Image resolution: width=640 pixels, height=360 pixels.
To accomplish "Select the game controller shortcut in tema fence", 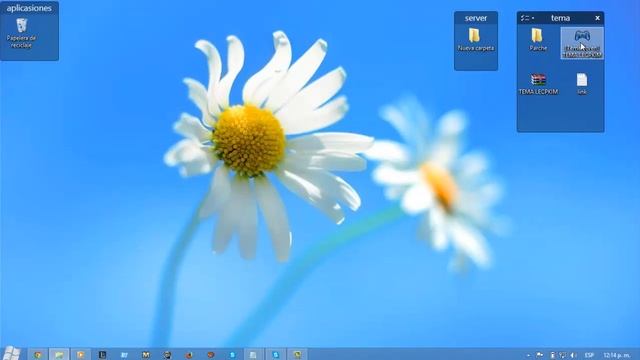I will point(582,43).
